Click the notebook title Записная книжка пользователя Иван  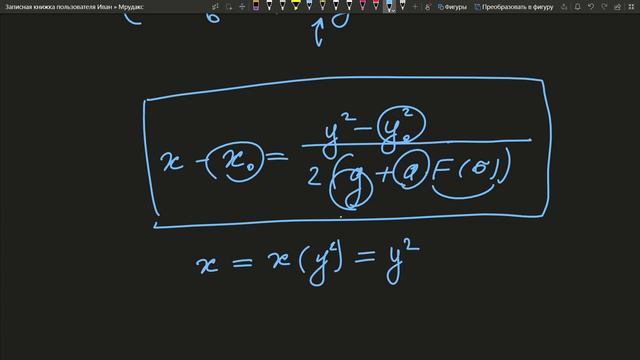pos(58,7)
